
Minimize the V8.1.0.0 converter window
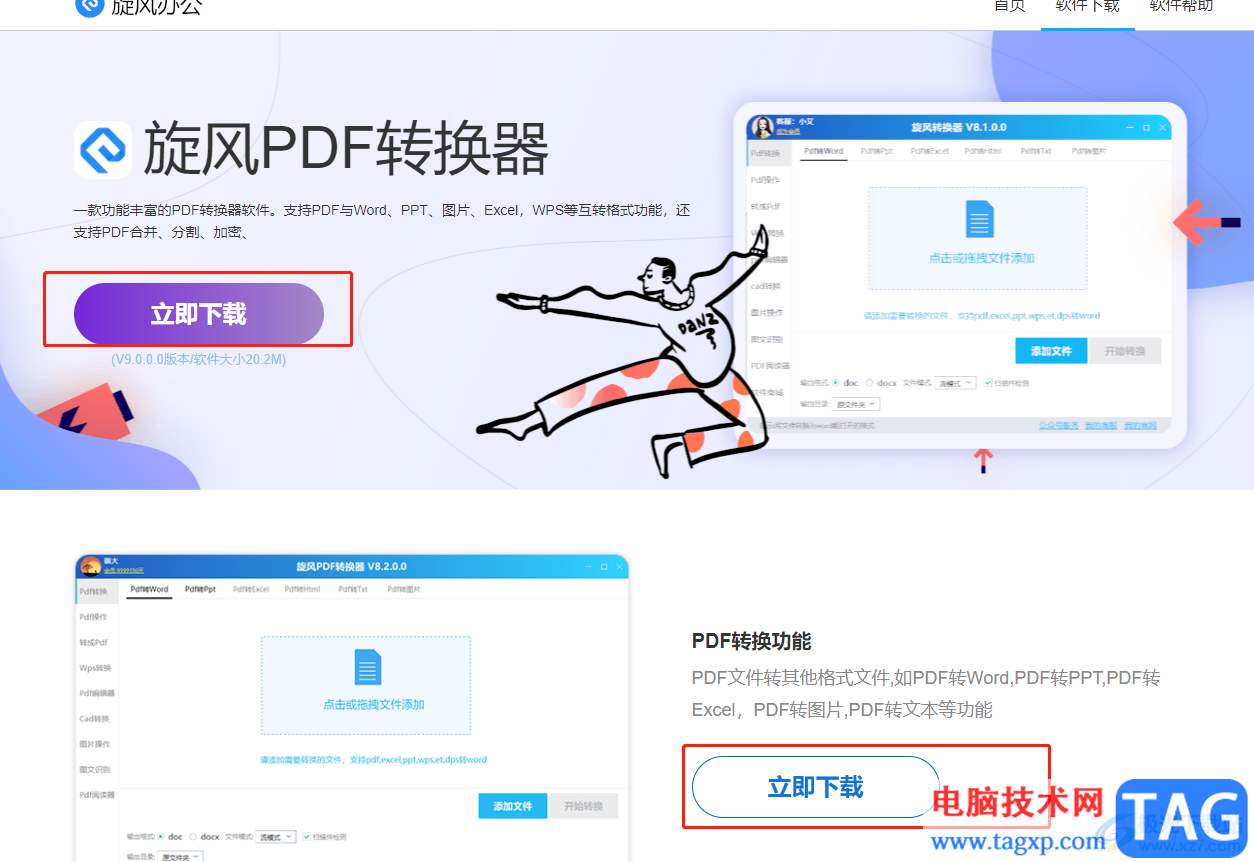click(1130, 128)
